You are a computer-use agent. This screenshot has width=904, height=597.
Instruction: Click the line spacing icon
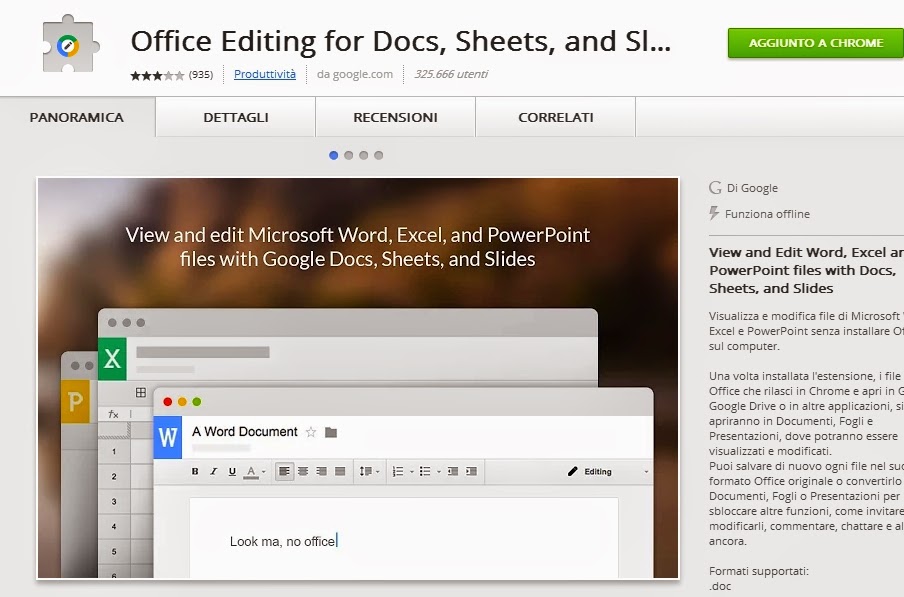pyautogui.click(x=366, y=471)
